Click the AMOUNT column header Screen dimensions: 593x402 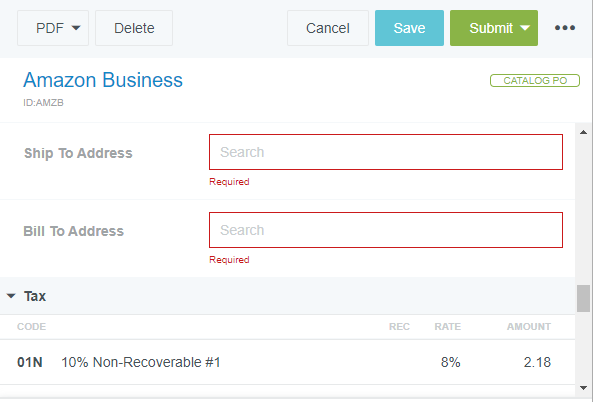(x=529, y=327)
